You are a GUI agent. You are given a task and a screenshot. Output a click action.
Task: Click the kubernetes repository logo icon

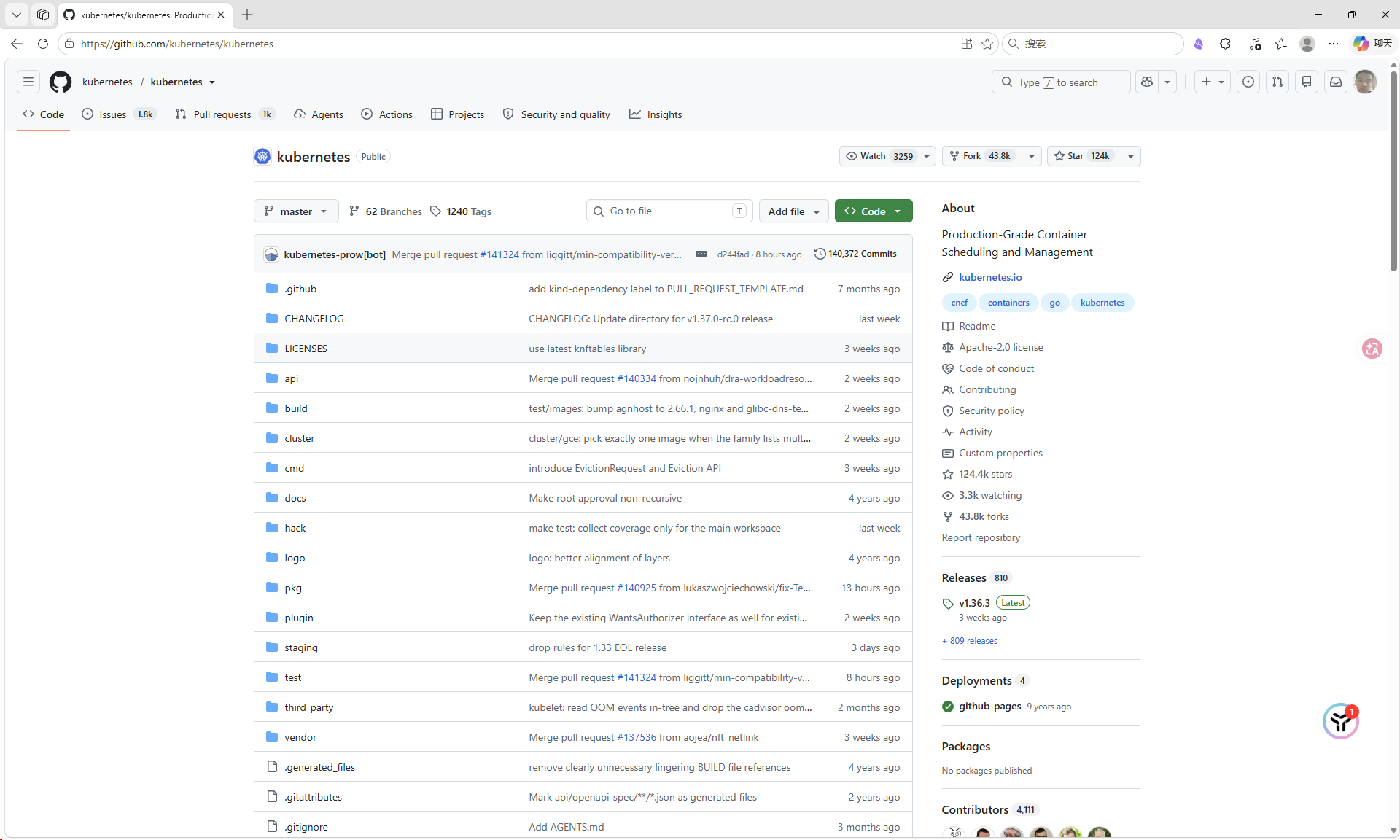coord(262,156)
